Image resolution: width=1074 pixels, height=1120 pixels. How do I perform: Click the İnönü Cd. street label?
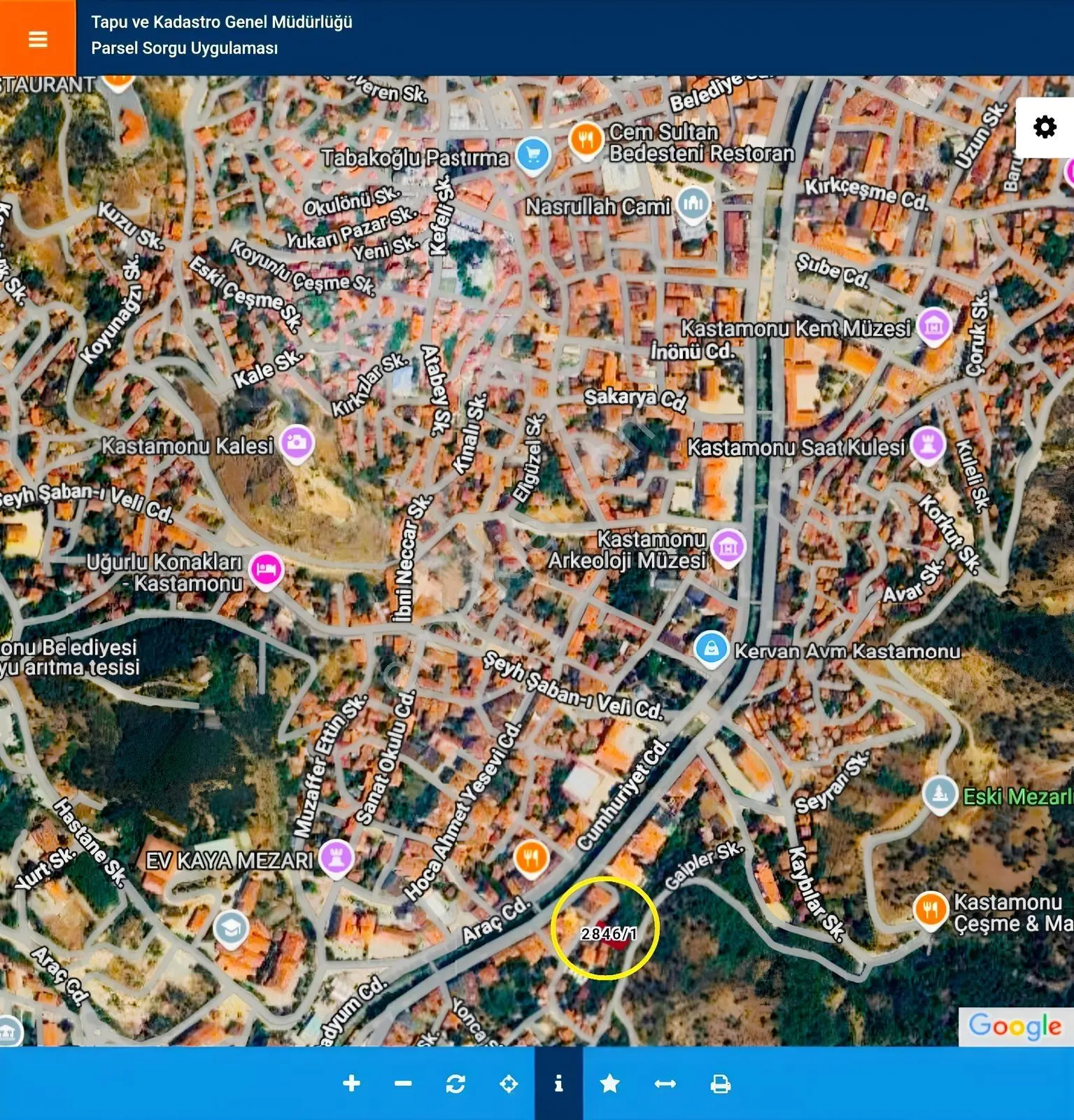click(x=692, y=350)
